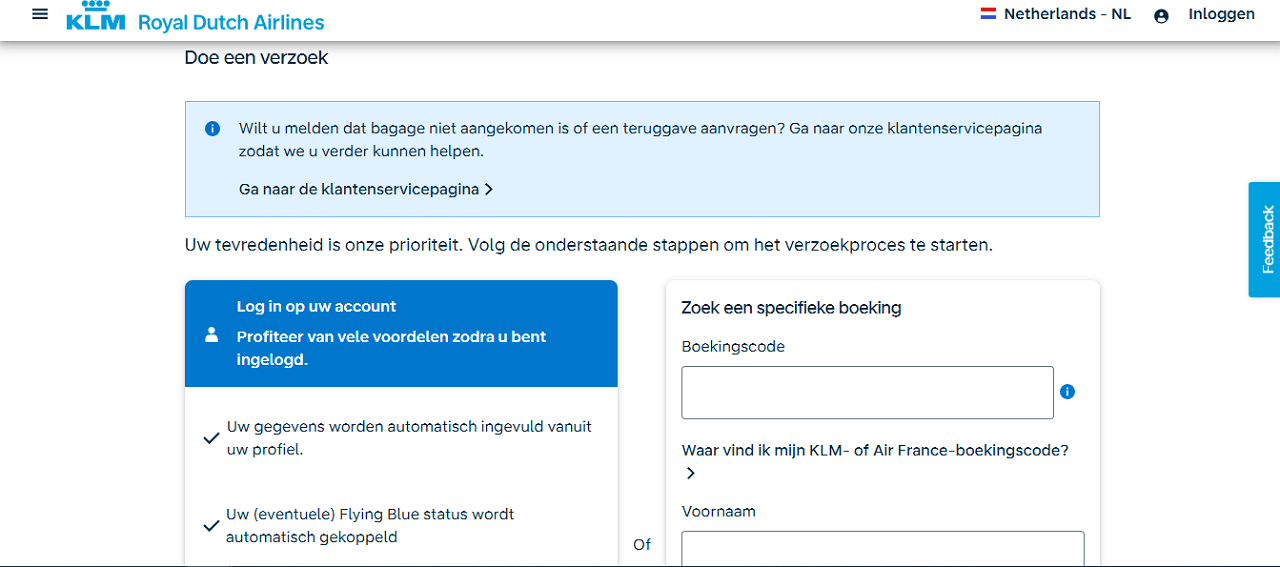Image resolution: width=1280 pixels, height=567 pixels.
Task: Select 'Doe een verzoek' heading text
Action: pyautogui.click(x=256, y=58)
